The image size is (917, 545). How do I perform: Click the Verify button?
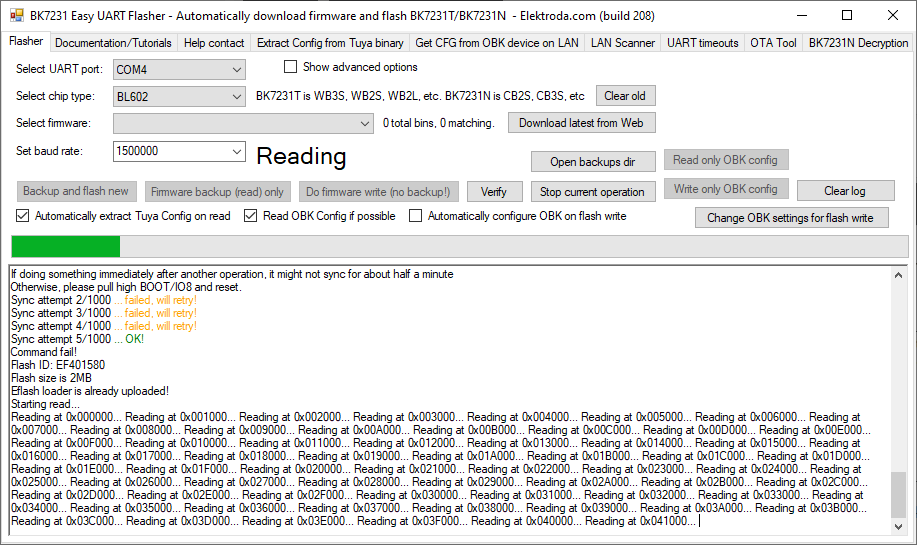point(495,192)
